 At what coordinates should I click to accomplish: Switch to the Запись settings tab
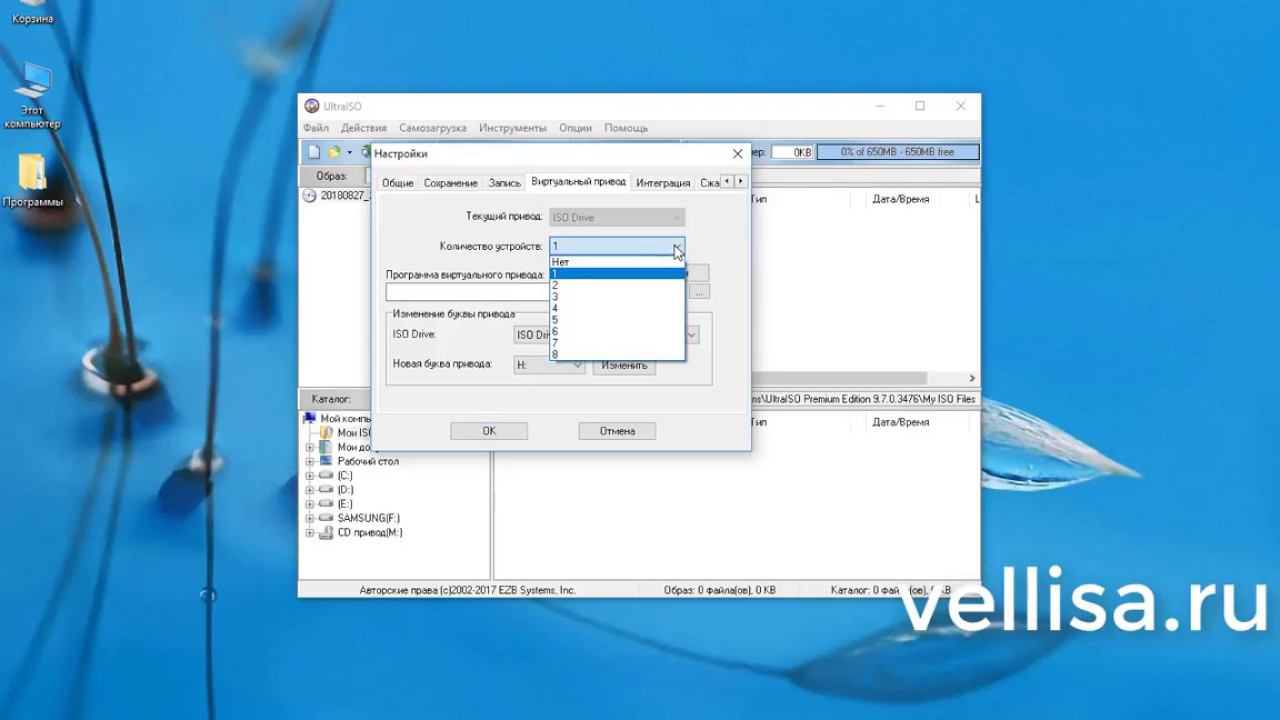click(x=504, y=183)
